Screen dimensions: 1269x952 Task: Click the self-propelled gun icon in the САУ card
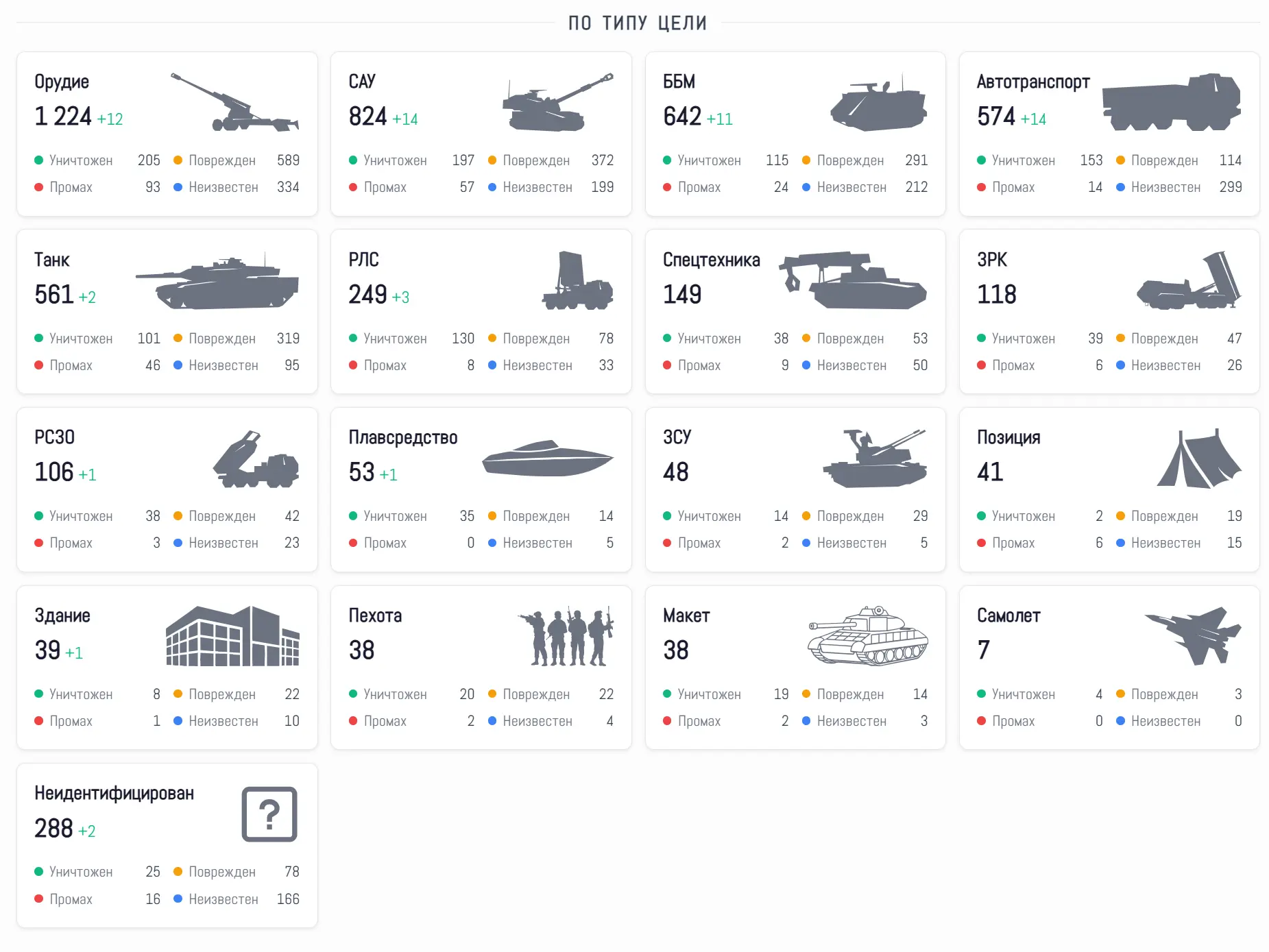557,102
